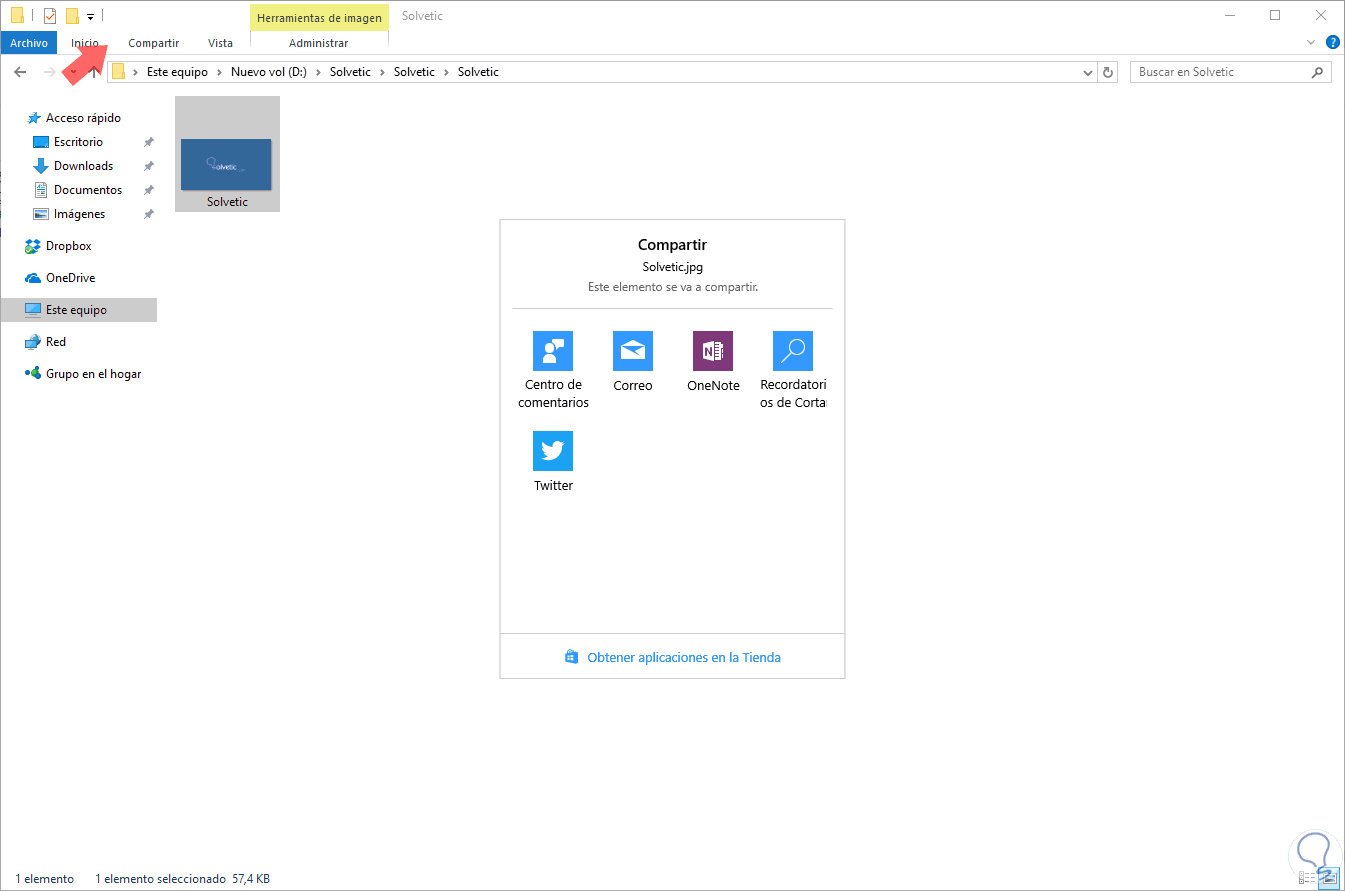1345x891 pixels.
Task: Expand the chevron after Este equipo in address bar
Action: click(219, 72)
